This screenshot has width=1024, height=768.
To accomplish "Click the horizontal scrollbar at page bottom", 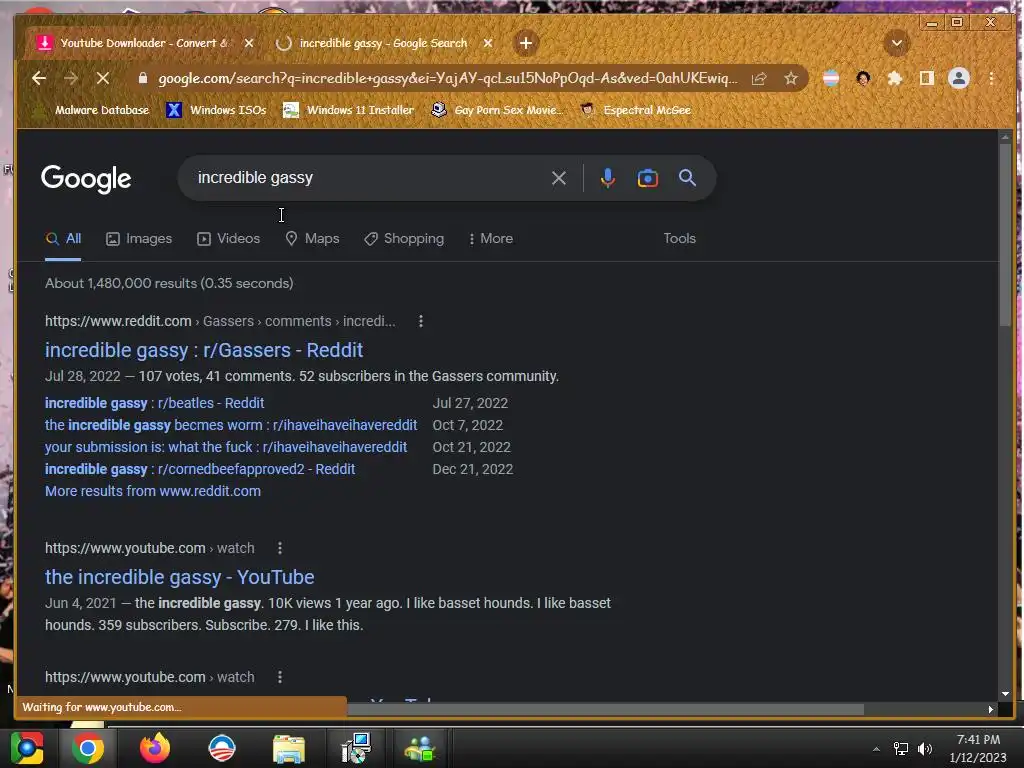I will tap(605, 709).
